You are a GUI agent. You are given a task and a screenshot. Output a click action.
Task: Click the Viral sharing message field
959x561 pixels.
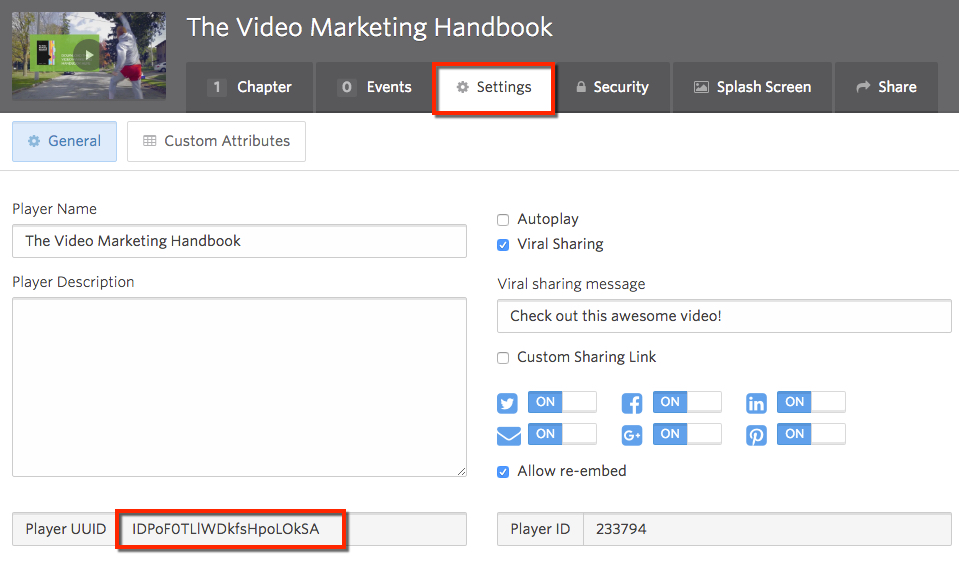click(x=724, y=316)
